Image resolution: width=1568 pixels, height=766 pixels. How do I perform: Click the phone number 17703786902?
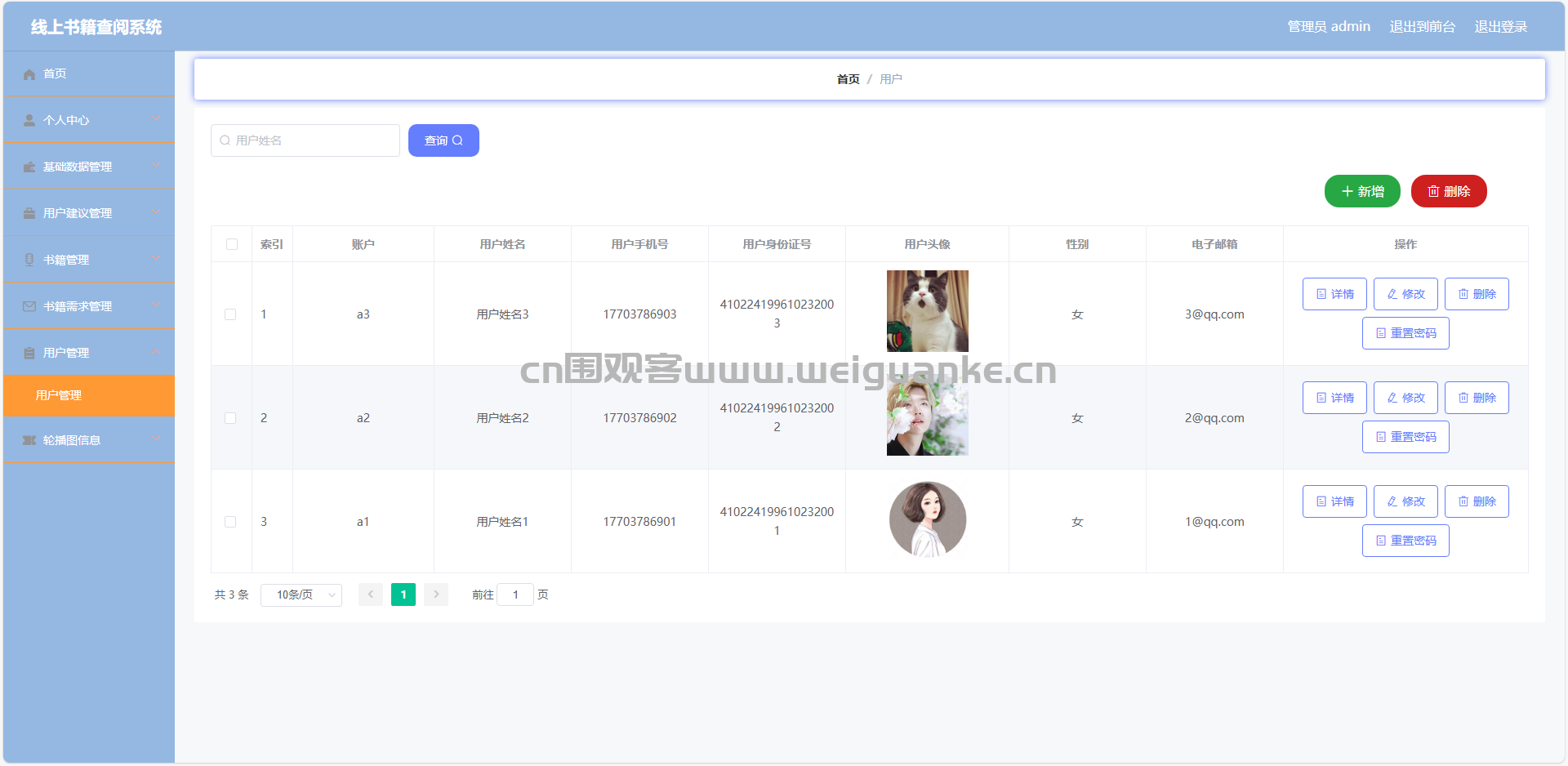click(639, 418)
